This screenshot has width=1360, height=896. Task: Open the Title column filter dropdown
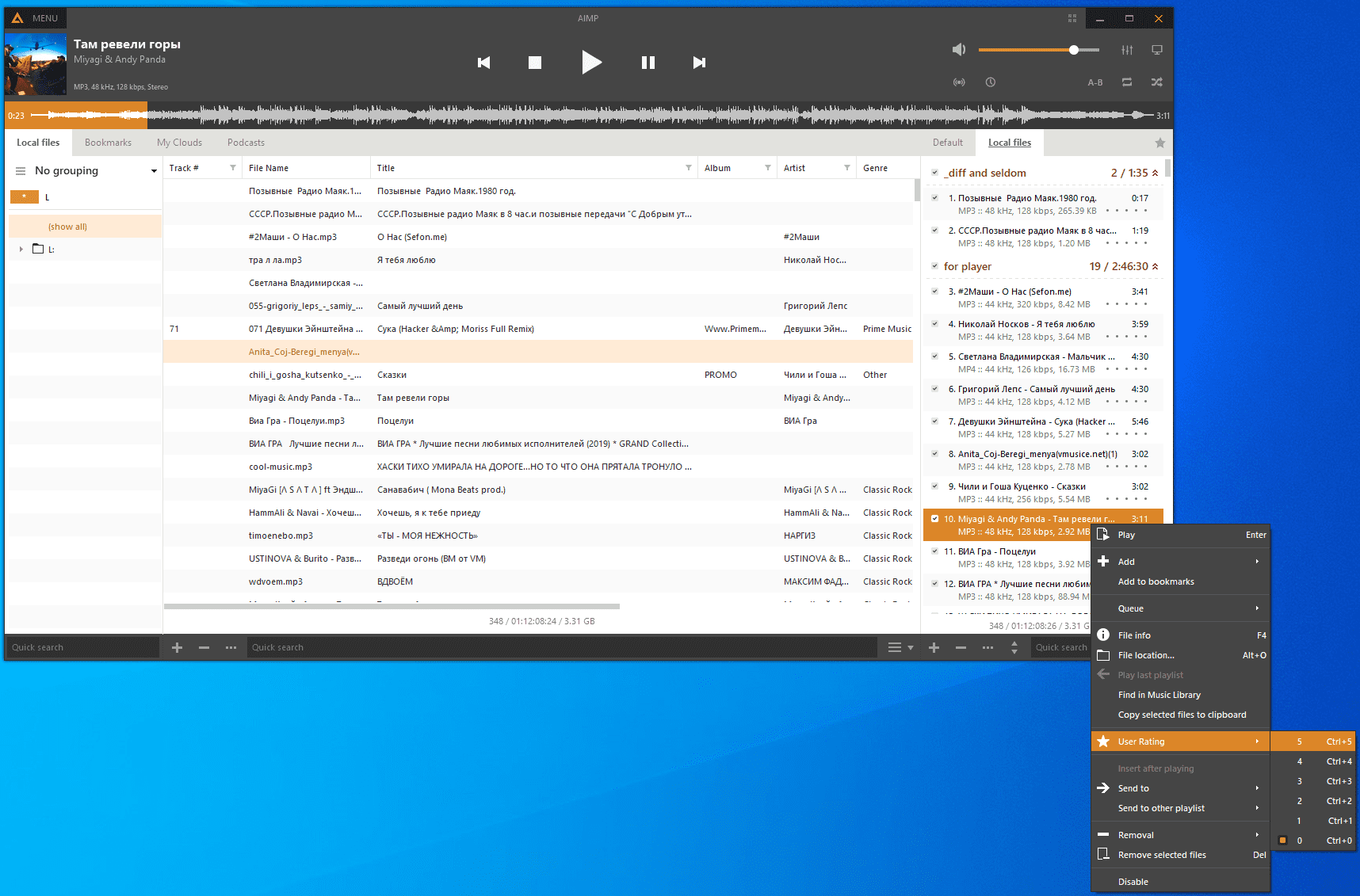[x=689, y=168]
